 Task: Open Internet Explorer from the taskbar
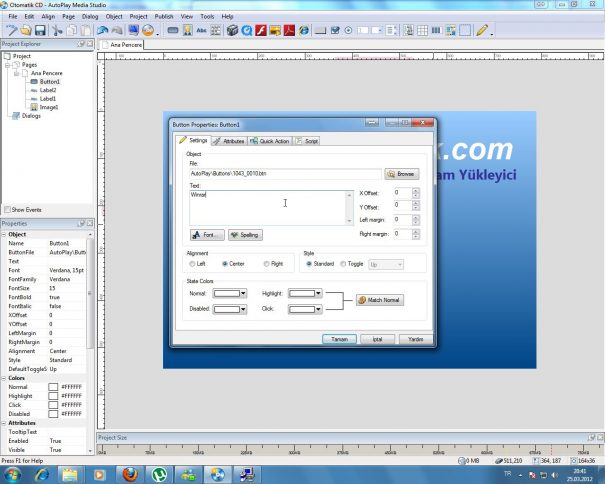tap(41, 474)
